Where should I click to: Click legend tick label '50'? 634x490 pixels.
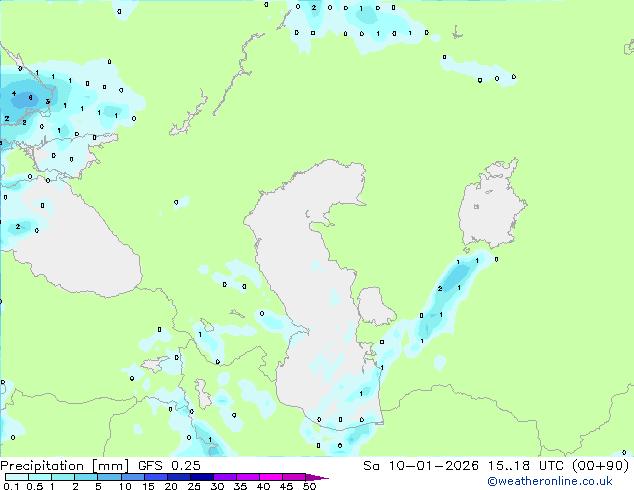pyautogui.click(x=309, y=486)
